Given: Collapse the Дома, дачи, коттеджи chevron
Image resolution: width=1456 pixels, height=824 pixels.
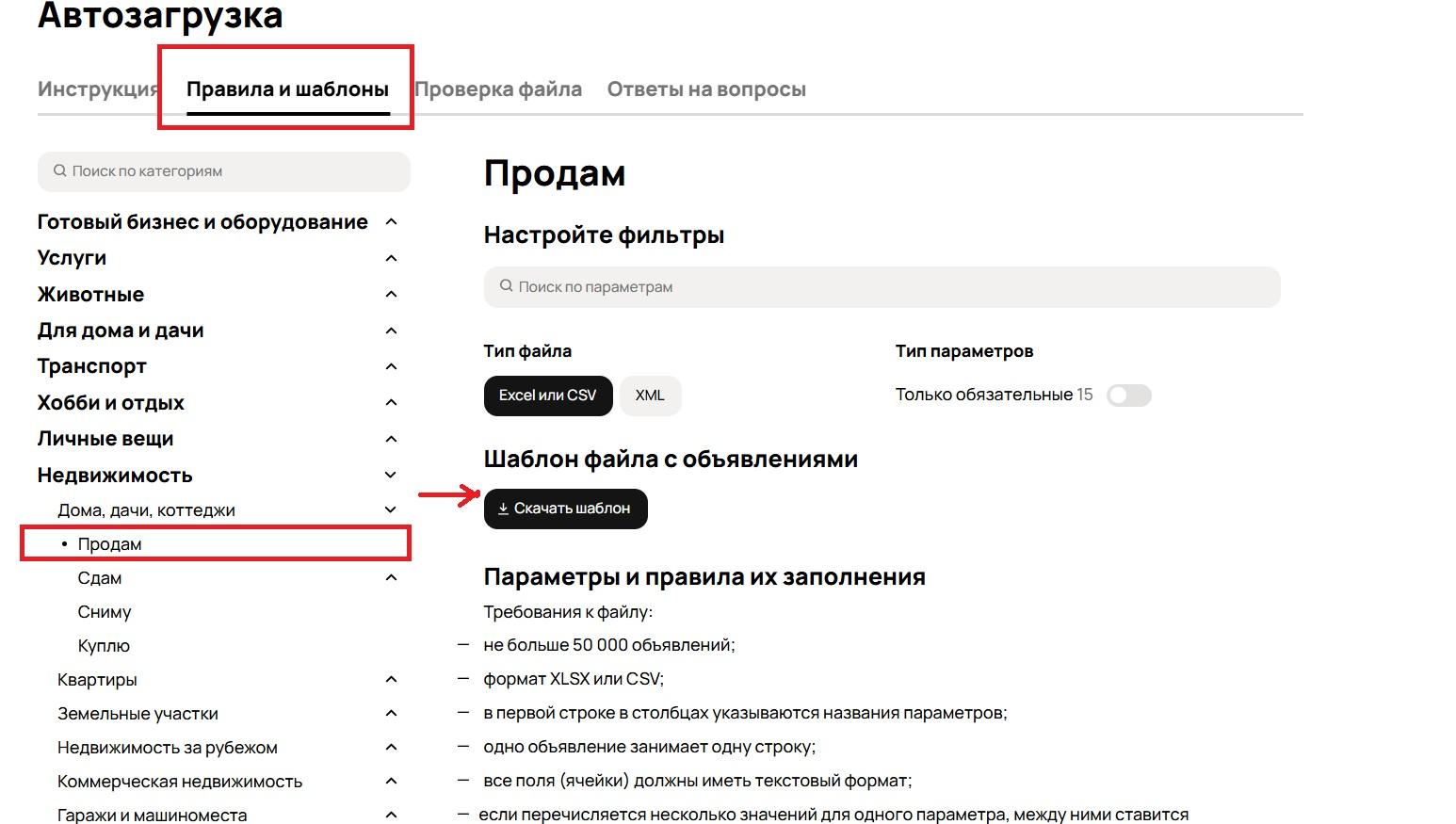Looking at the screenshot, I should [392, 510].
